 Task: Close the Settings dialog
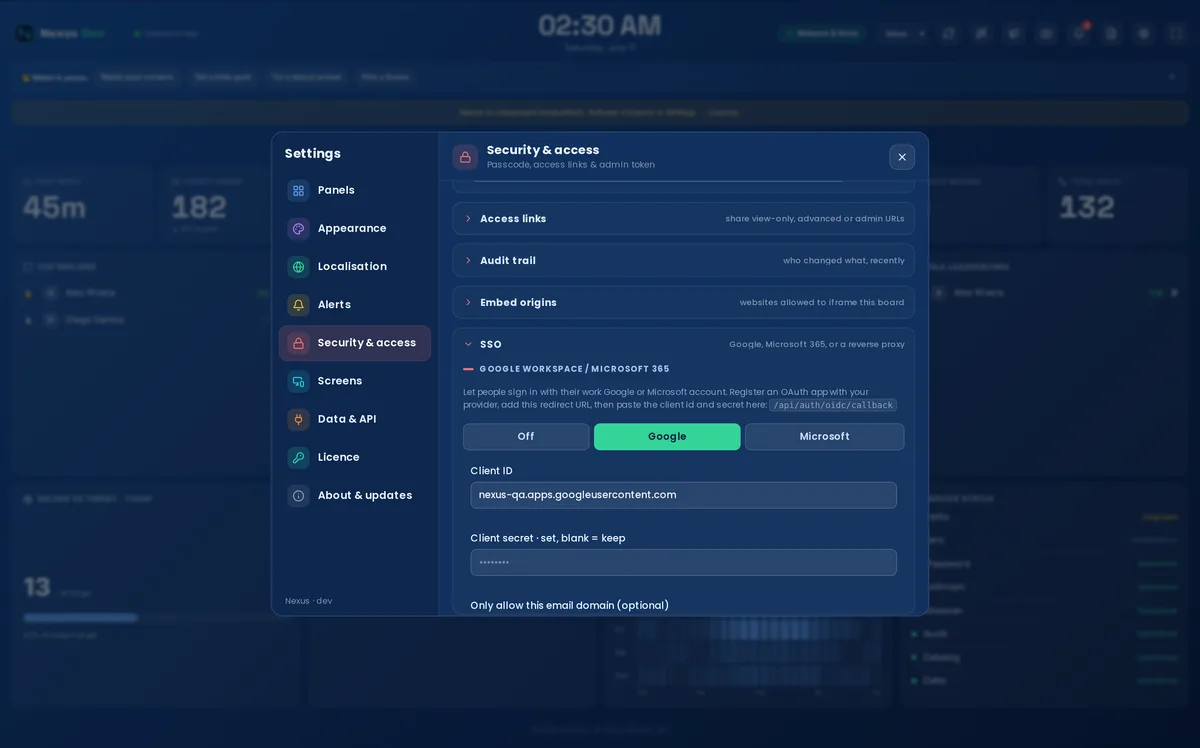902,157
